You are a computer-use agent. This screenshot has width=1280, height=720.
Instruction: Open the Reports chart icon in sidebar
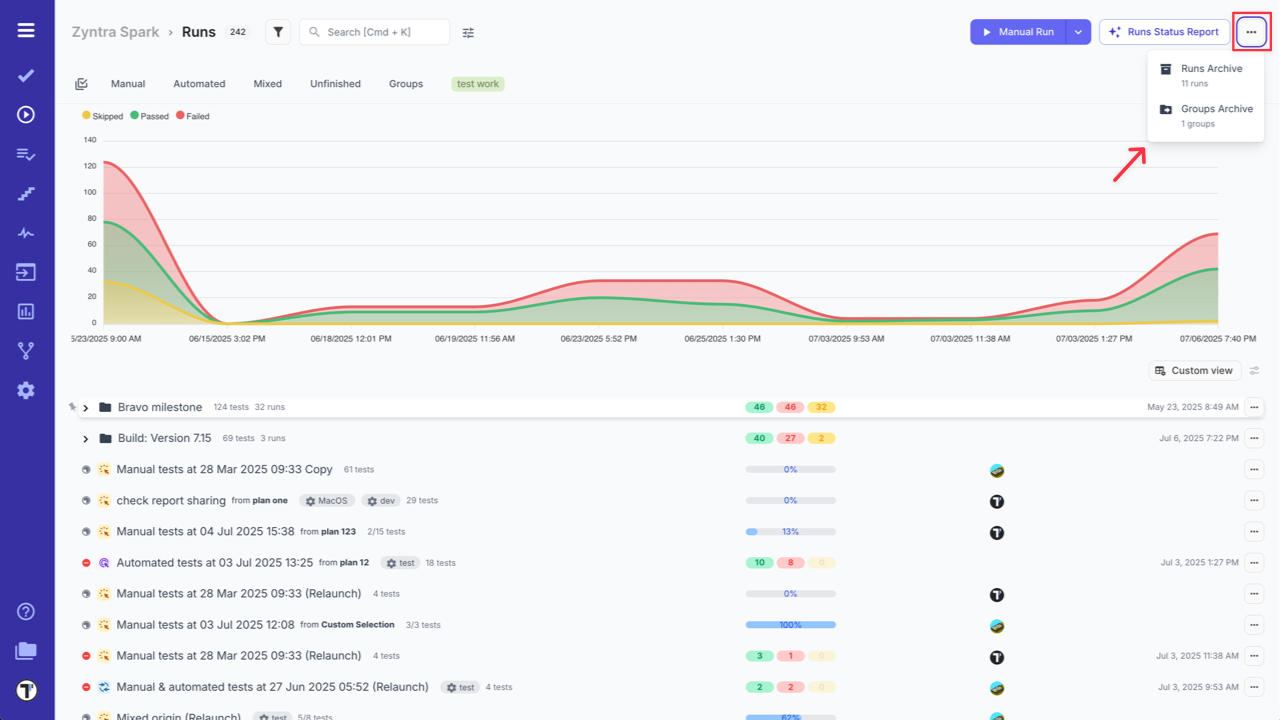[26, 311]
